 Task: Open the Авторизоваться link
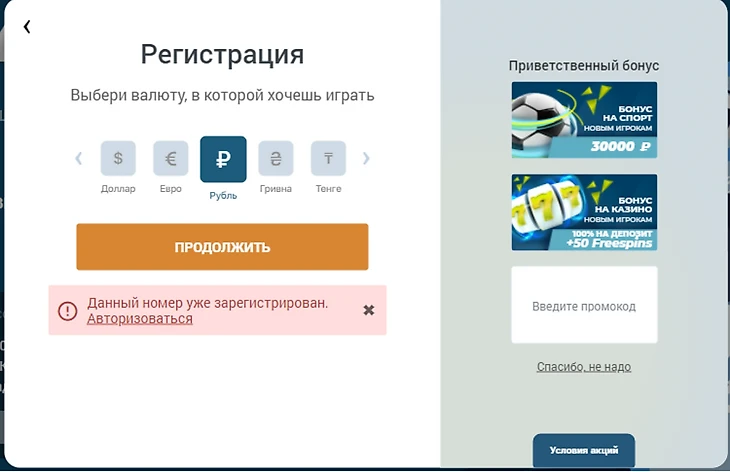coord(140,319)
